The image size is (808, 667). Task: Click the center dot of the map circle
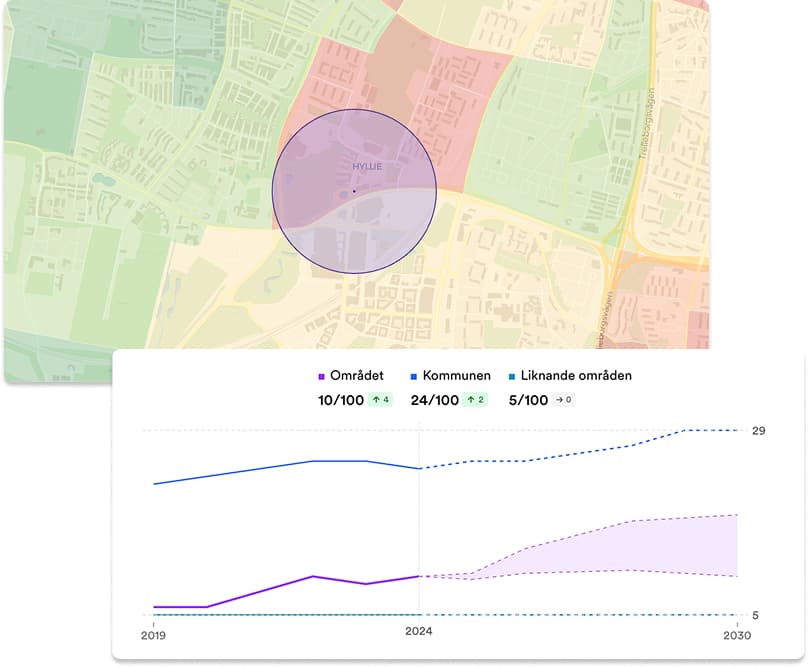(x=354, y=191)
